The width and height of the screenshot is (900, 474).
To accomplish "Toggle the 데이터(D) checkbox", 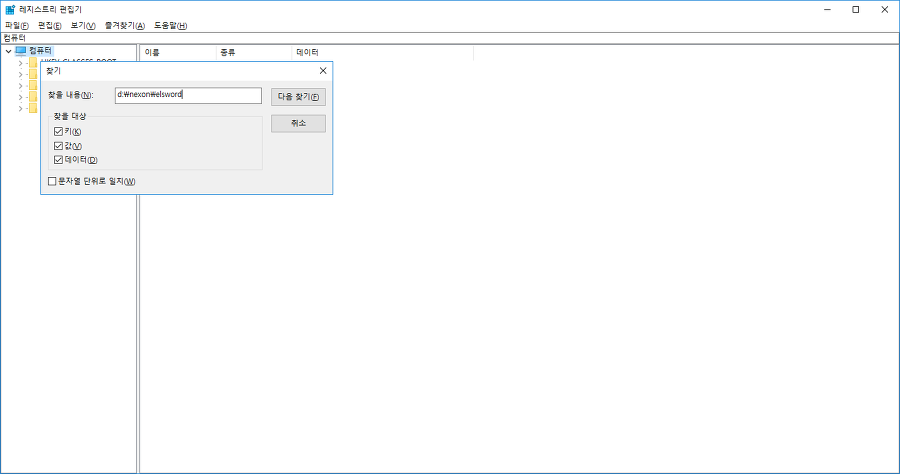I will point(58,160).
